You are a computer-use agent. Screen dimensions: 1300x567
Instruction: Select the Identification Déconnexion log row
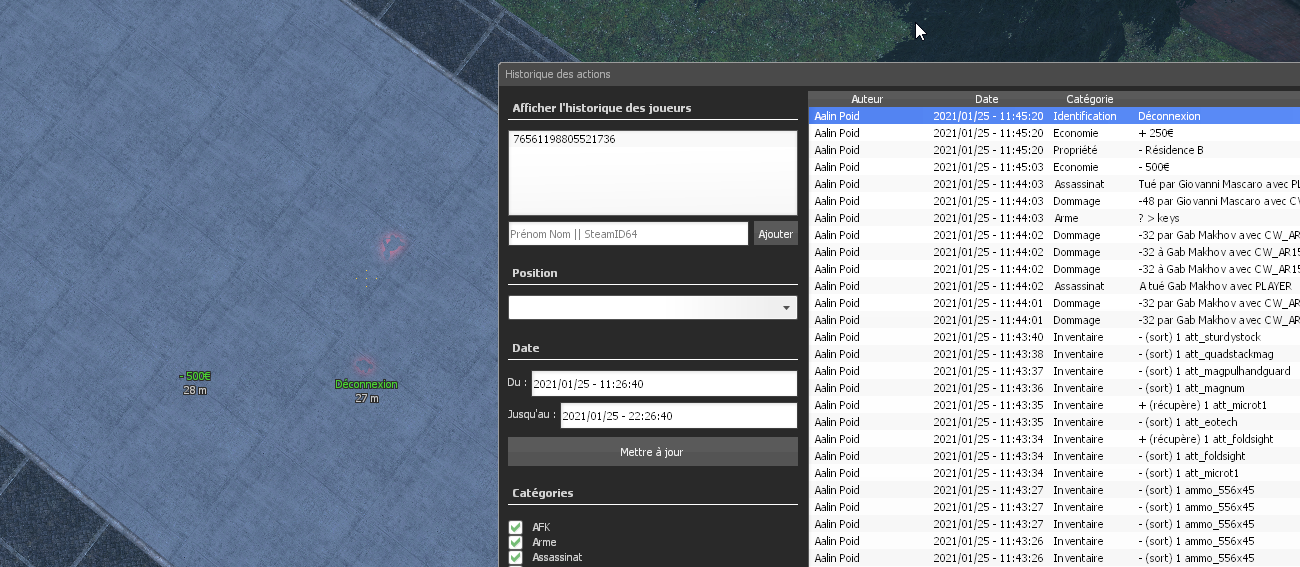1054,116
